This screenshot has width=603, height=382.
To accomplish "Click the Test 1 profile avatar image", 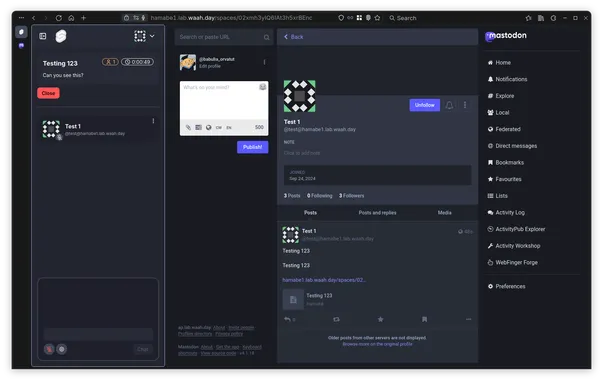I will pyautogui.click(x=300, y=96).
